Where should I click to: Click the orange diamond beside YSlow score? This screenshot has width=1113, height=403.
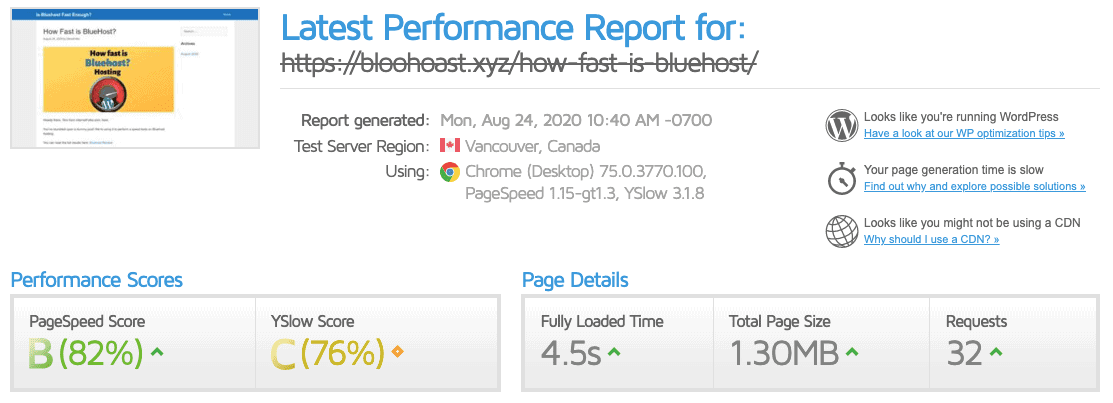397,351
